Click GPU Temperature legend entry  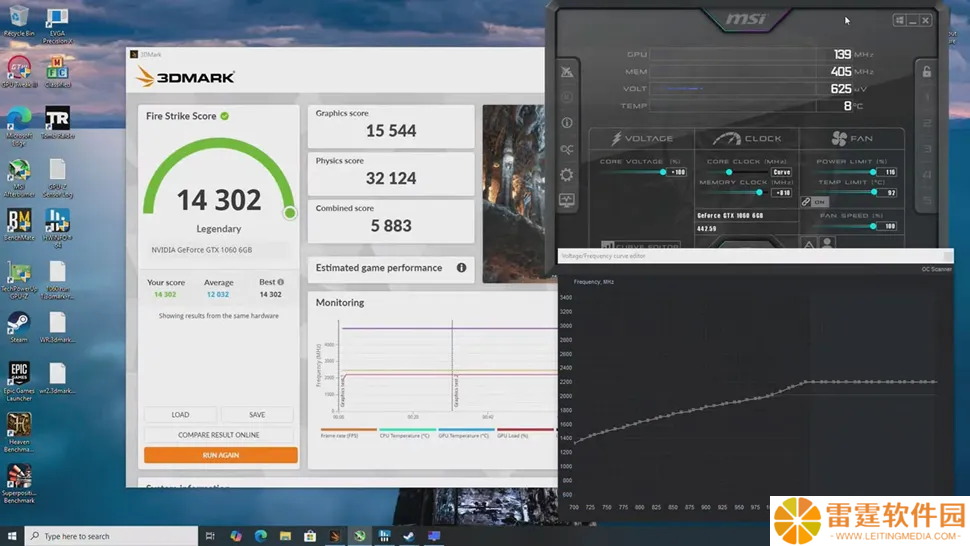tap(466, 433)
